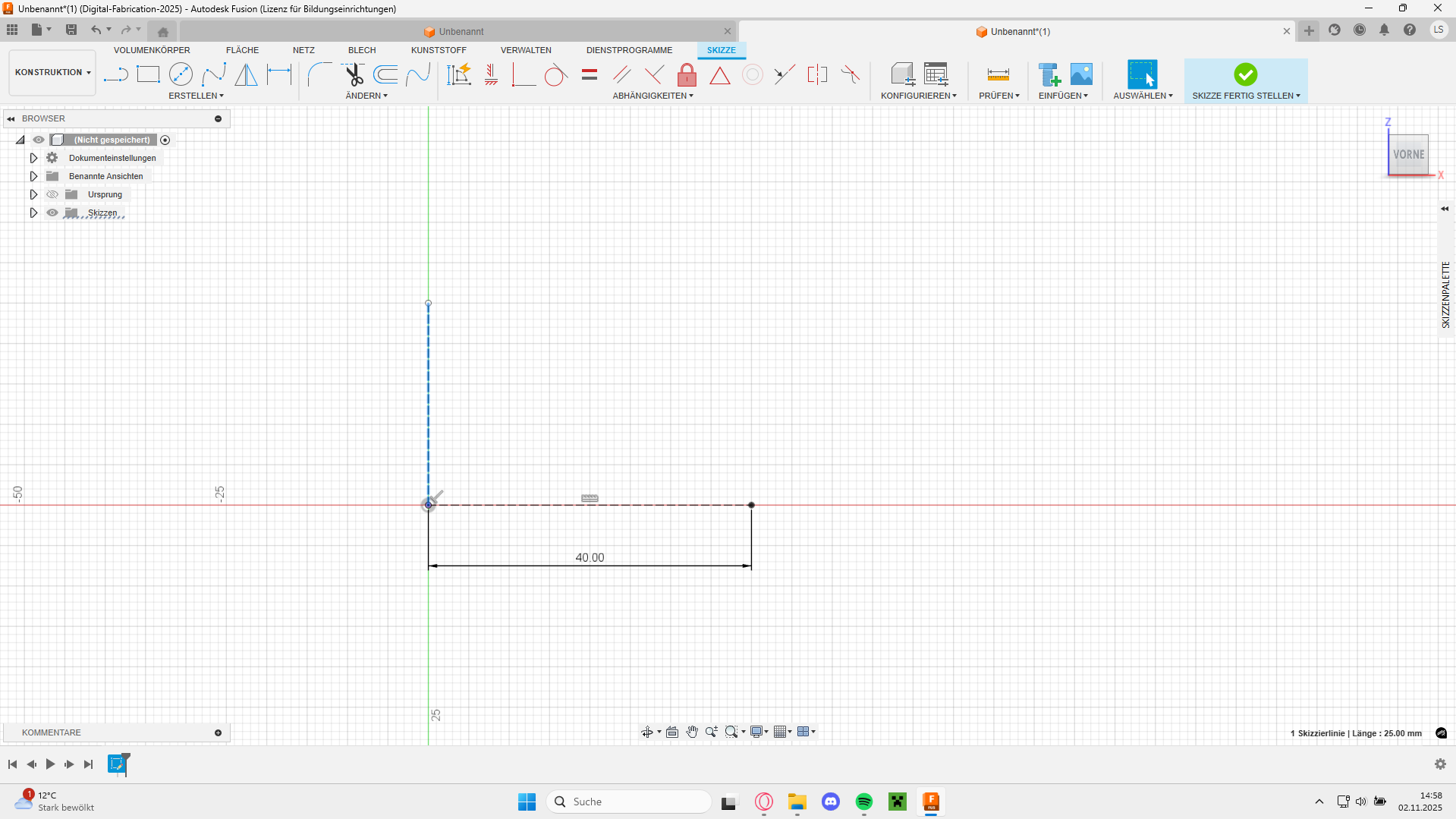The image size is (1456, 819).
Task: Open the BLECH ribbon tab
Action: click(362, 50)
